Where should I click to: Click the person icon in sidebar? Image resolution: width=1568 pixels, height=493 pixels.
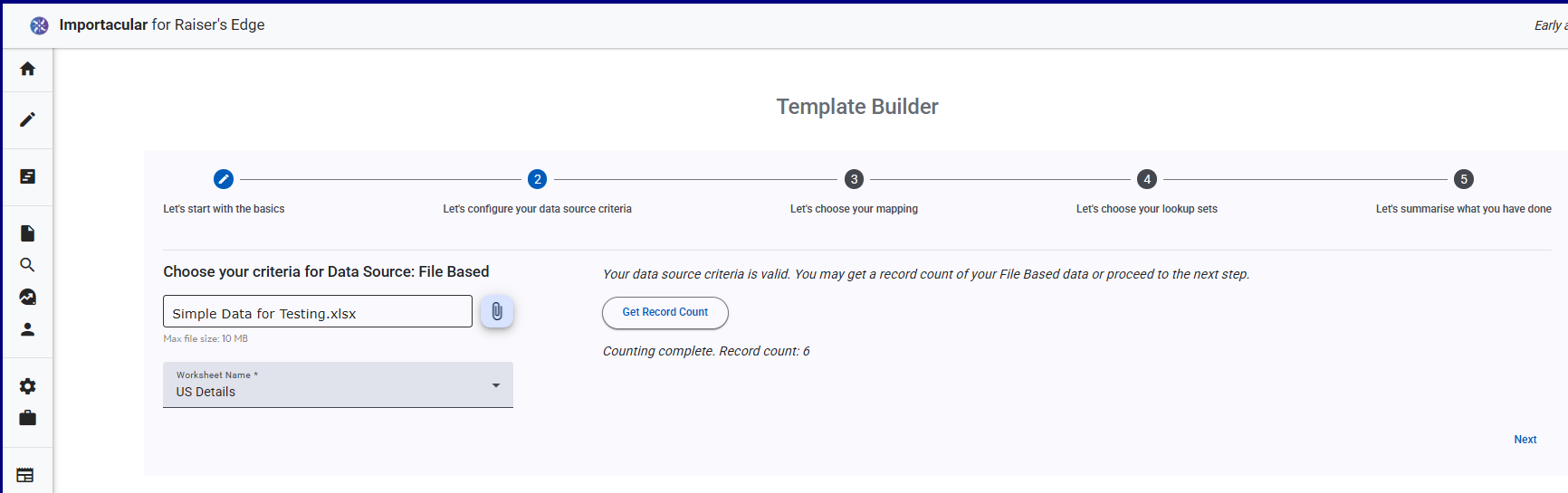(28, 329)
